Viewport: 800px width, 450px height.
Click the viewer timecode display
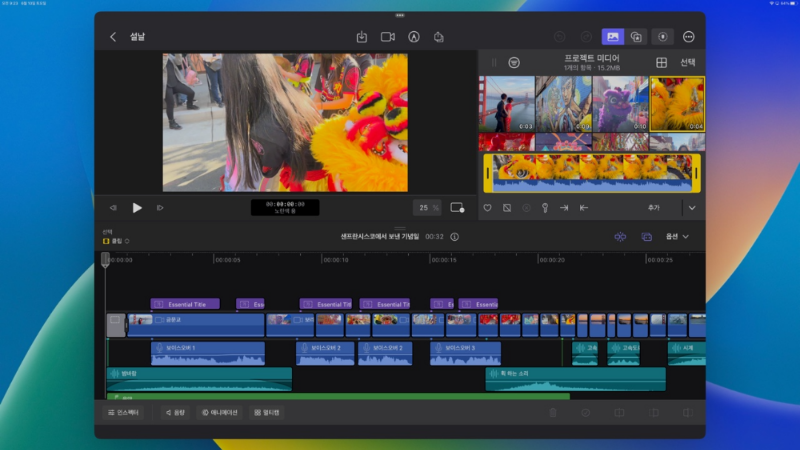tap(285, 208)
